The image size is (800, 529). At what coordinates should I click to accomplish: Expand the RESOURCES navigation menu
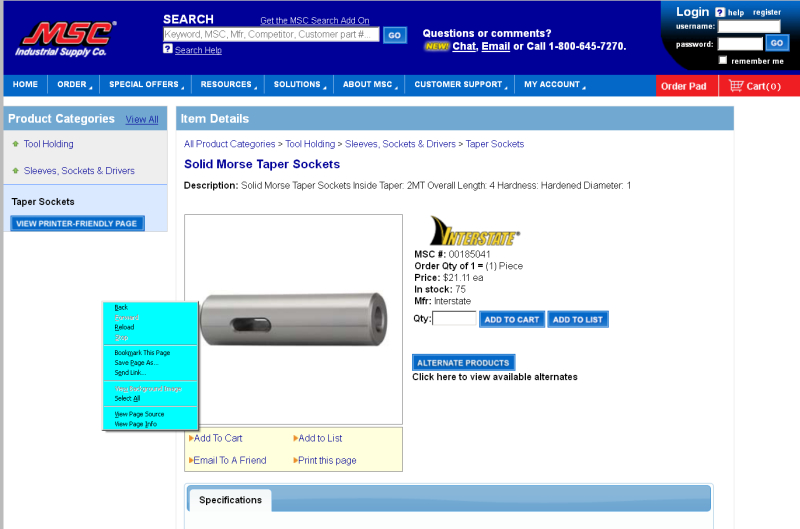coord(229,85)
